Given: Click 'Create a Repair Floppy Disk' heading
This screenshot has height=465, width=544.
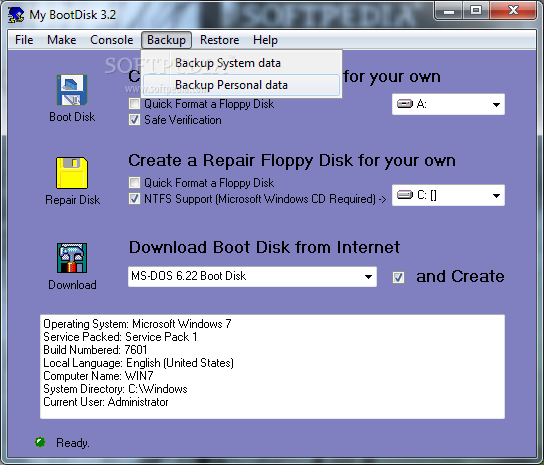Looking at the screenshot, I should (x=292, y=161).
